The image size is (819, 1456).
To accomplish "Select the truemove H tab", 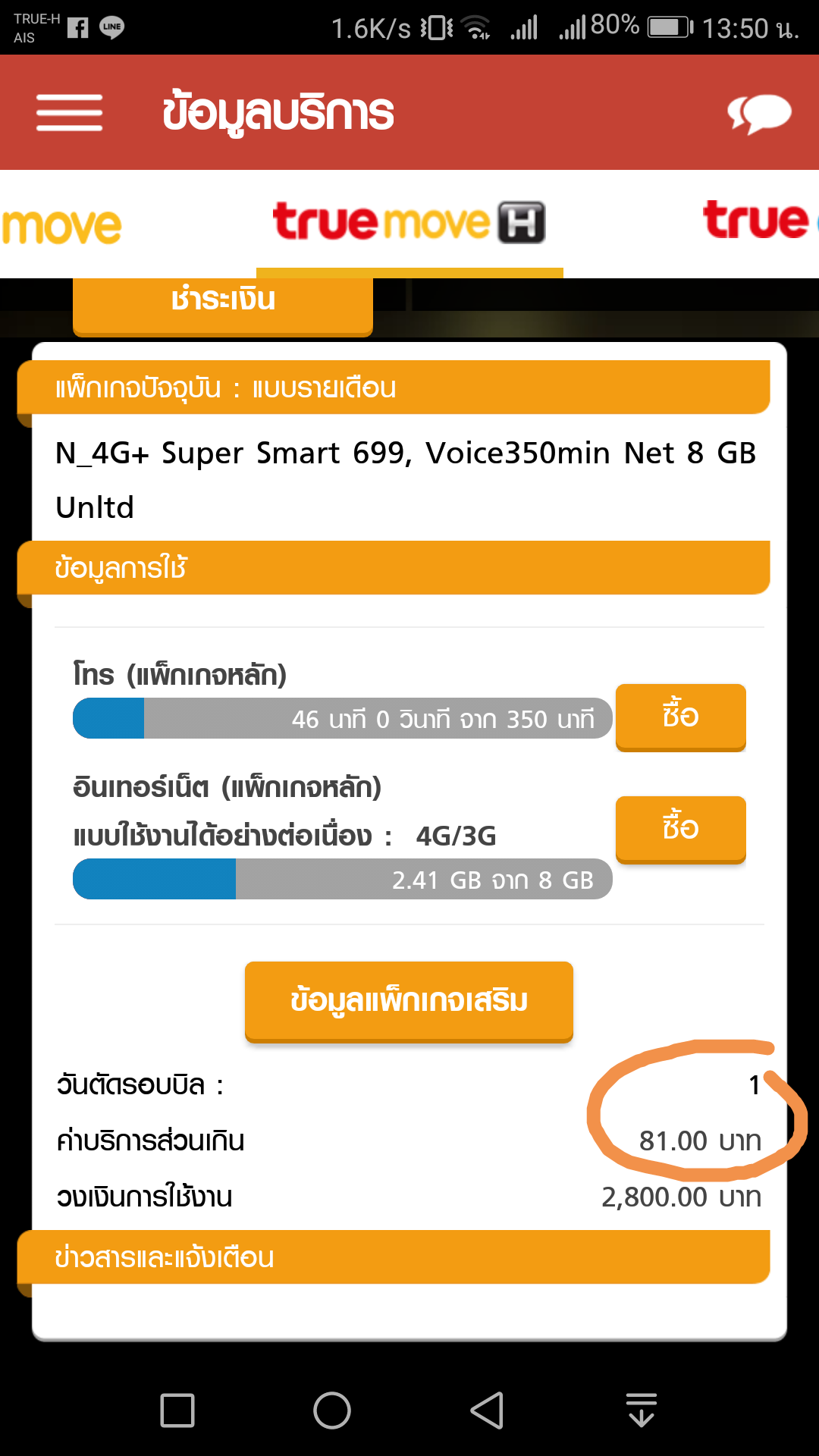I will pos(409,222).
